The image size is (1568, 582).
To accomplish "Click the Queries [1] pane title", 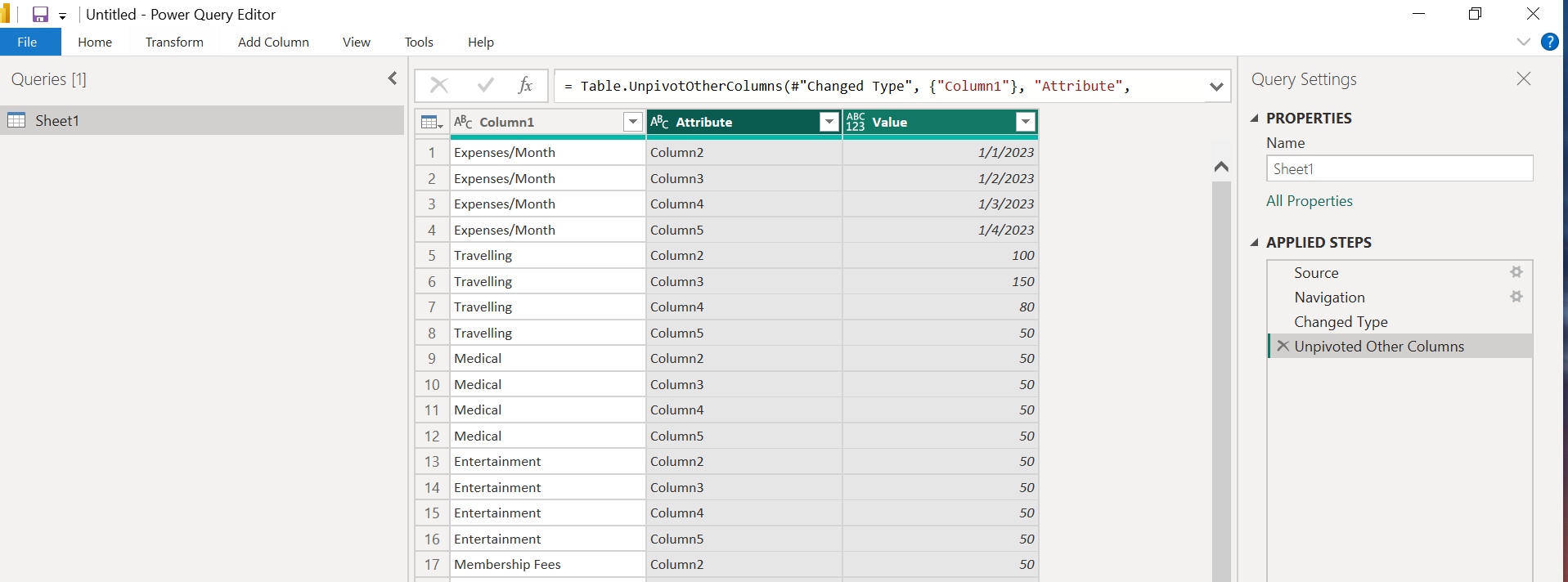I will [49, 79].
